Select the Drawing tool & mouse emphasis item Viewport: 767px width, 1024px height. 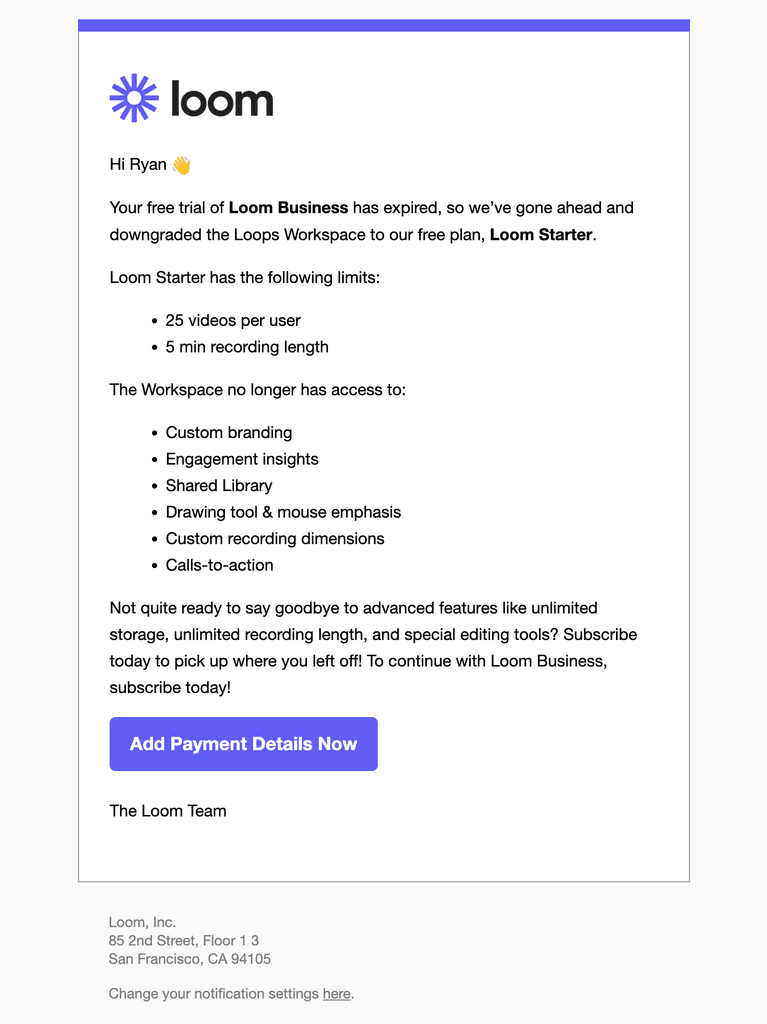(x=283, y=512)
